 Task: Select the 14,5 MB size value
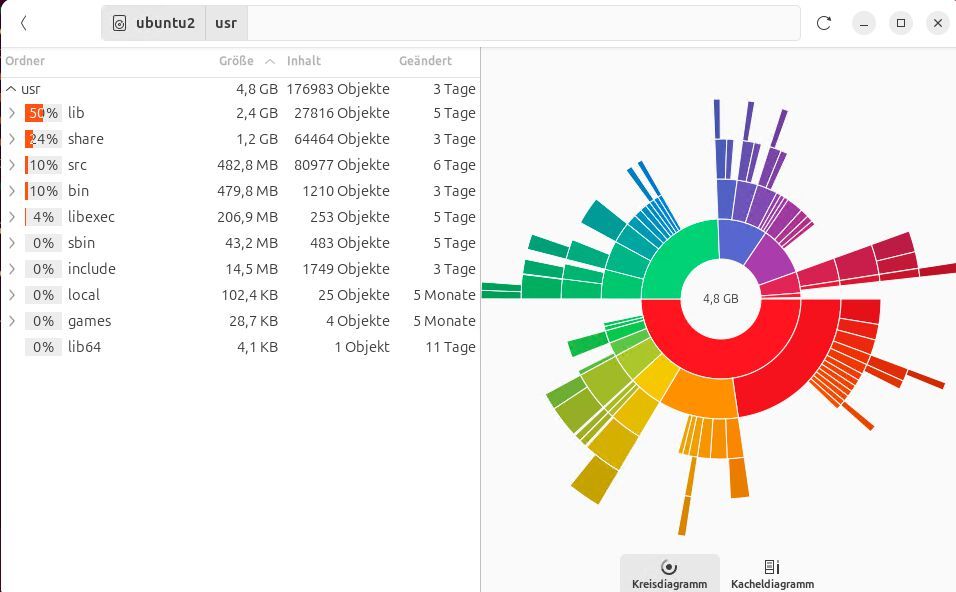point(251,269)
